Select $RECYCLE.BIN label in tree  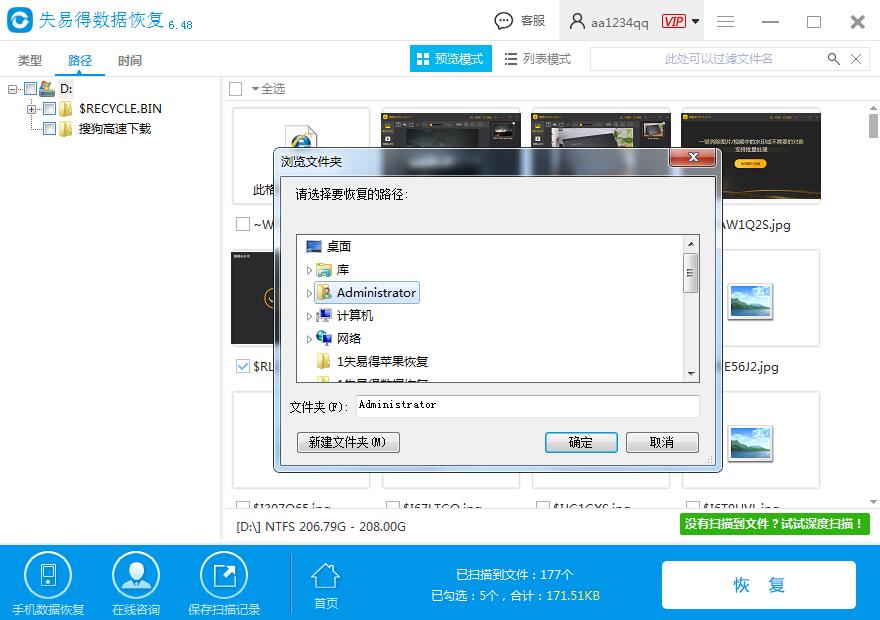(120, 108)
